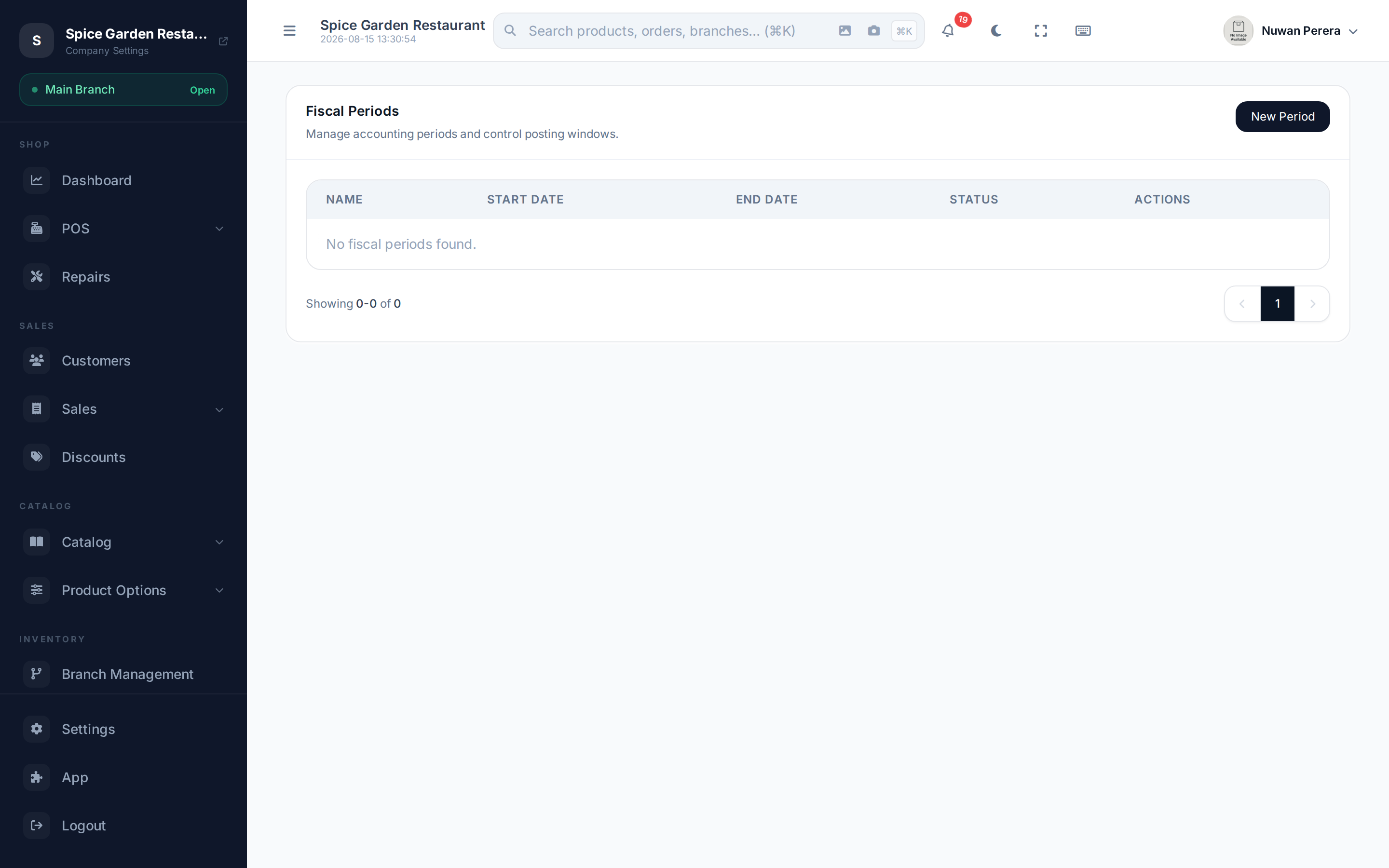Click the END DATE column header
This screenshot has width=1389, height=868.
tap(766, 199)
